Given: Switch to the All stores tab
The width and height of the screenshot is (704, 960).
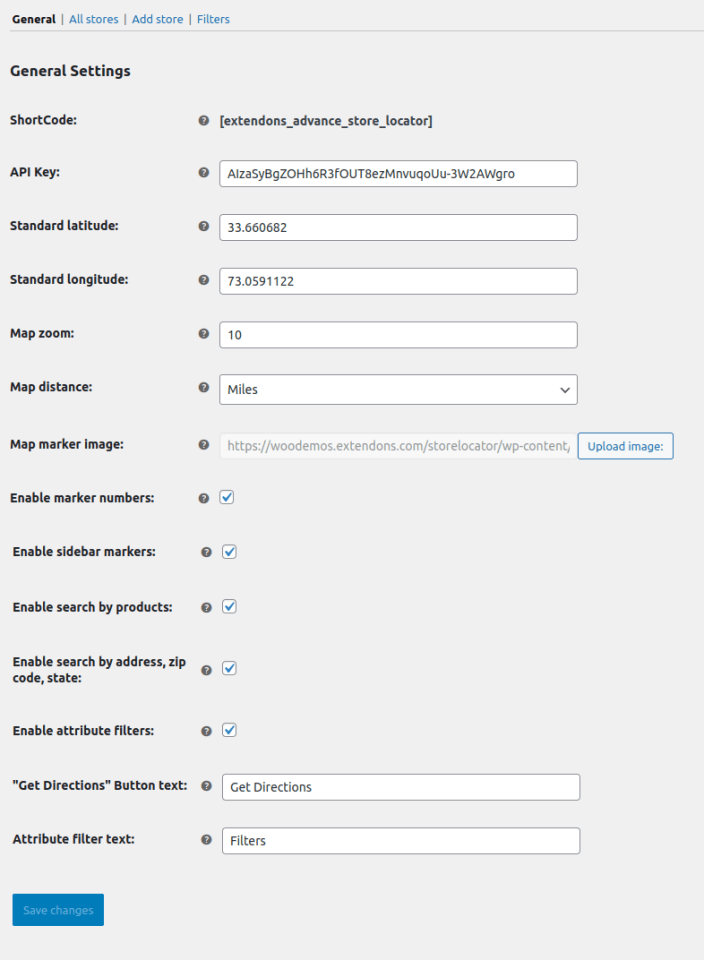Looking at the screenshot, I should pyautogui.click(x=93, y=19).
